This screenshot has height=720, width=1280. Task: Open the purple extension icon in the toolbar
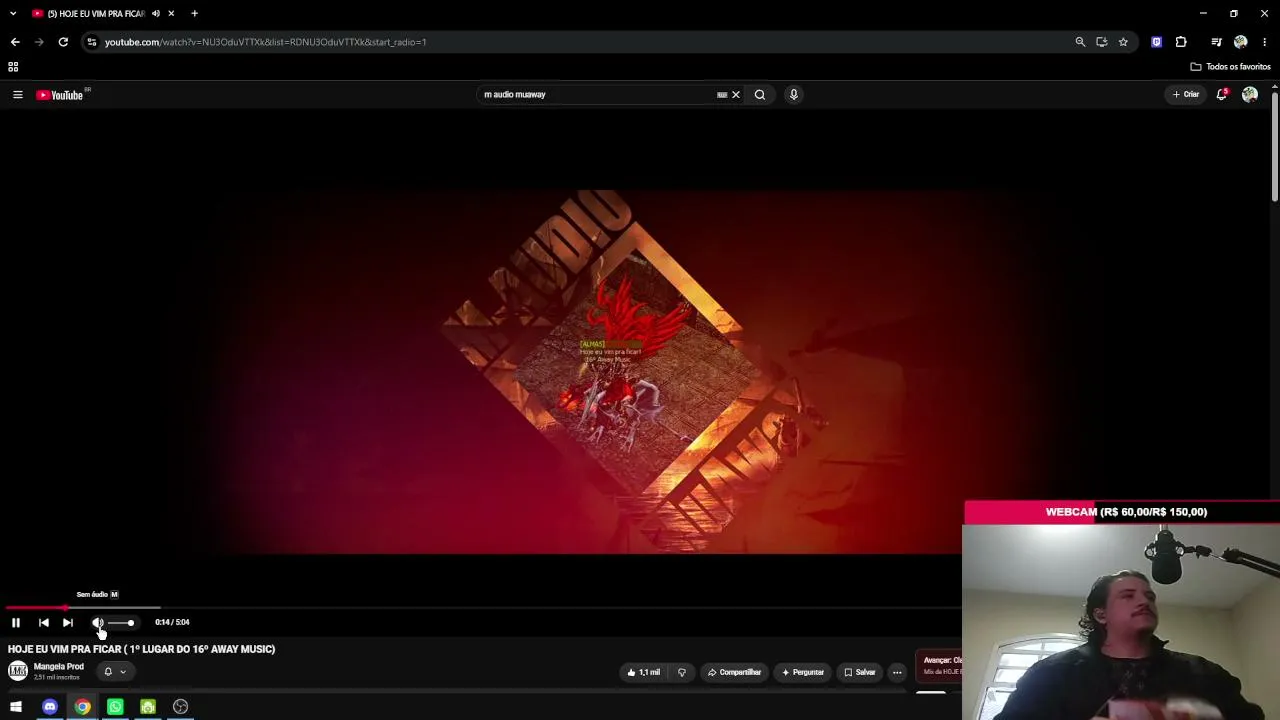point(1157,42)
